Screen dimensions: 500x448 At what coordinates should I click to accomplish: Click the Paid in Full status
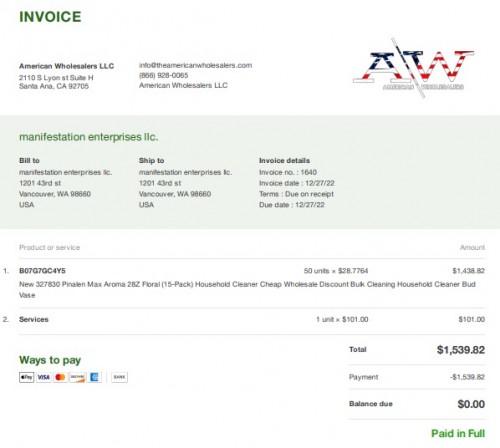click(x=458, y=433)
